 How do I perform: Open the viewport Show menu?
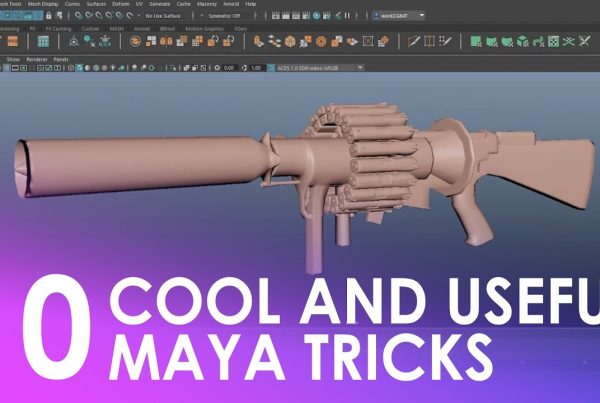[x=13, y=59]
